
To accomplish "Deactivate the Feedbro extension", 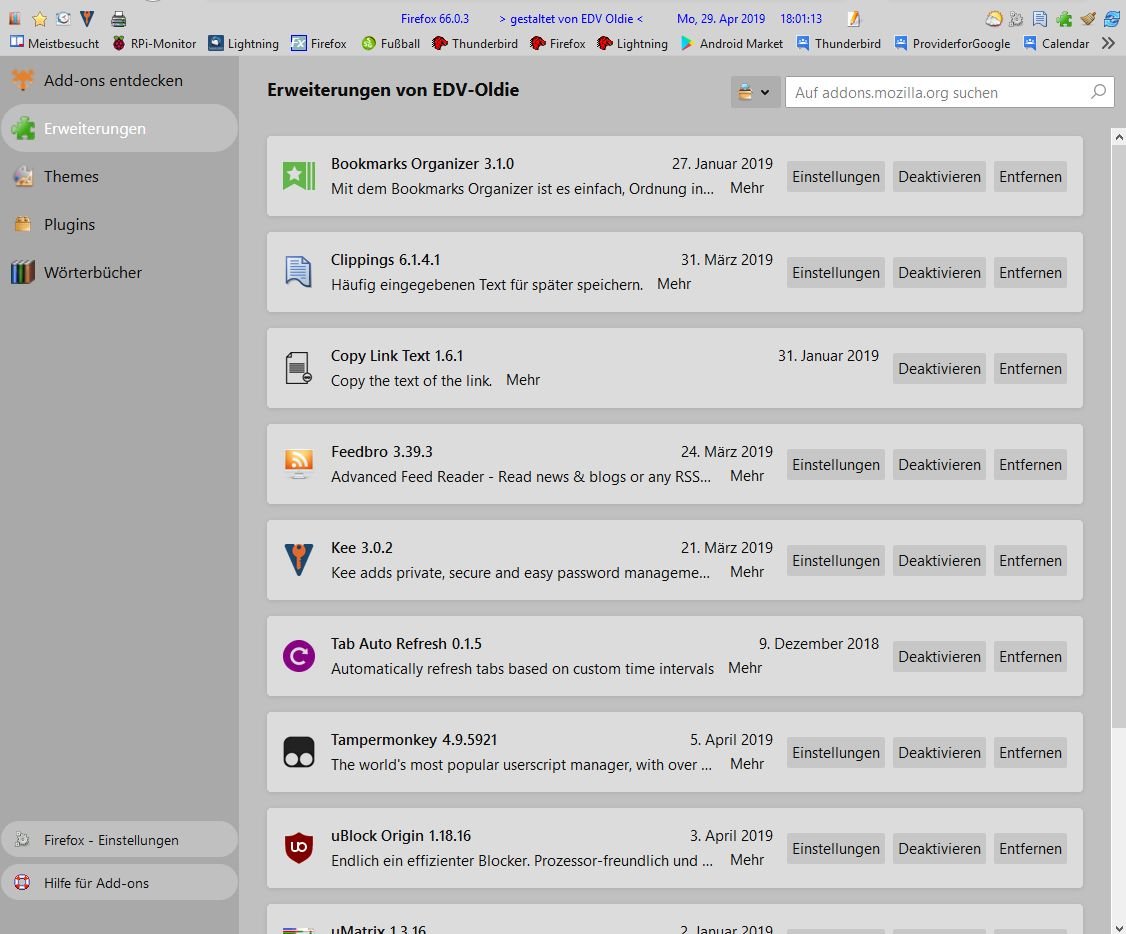I will coord(939,464).
